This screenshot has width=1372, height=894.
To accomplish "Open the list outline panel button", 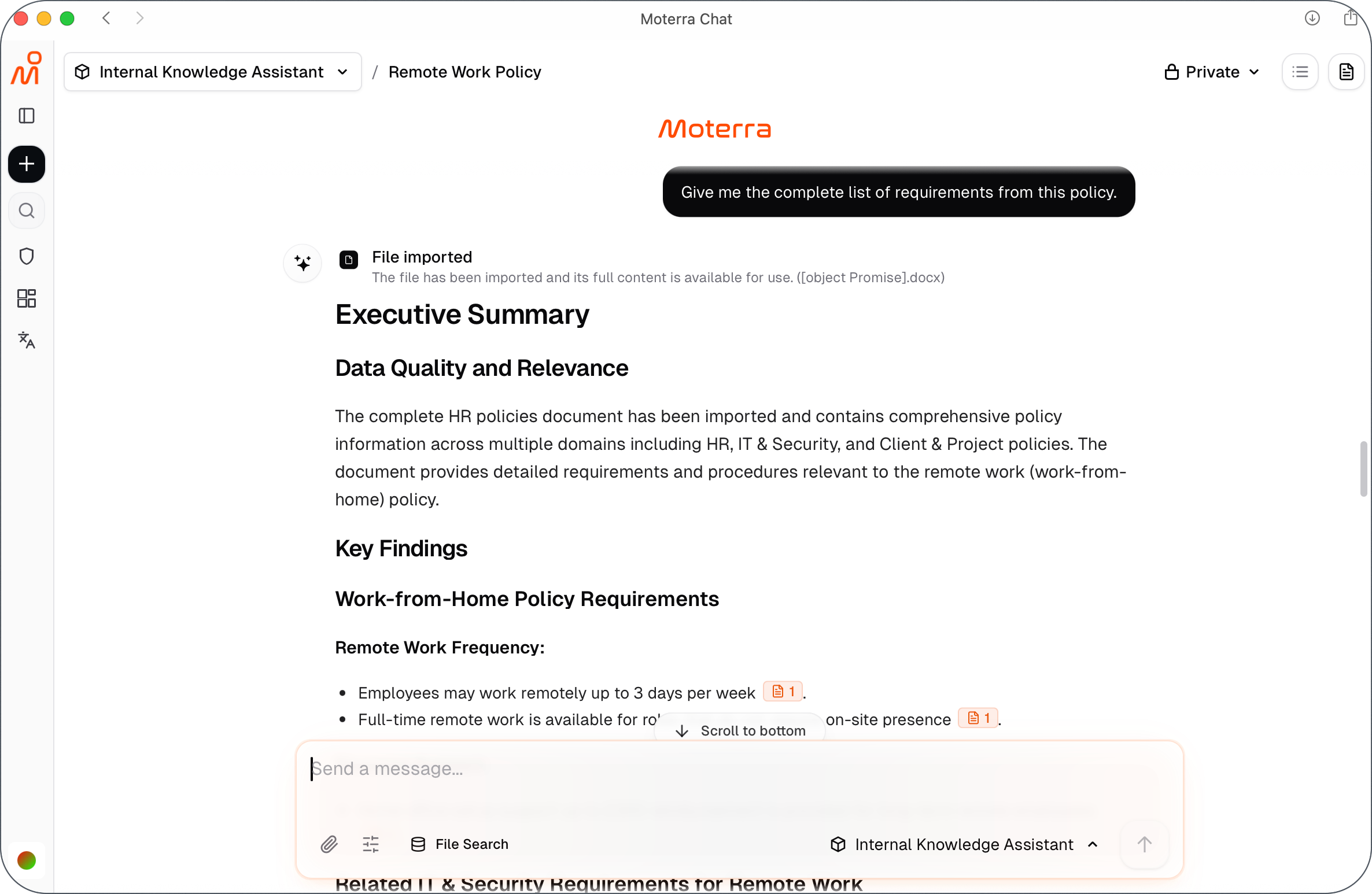I will click(1300, 72).
